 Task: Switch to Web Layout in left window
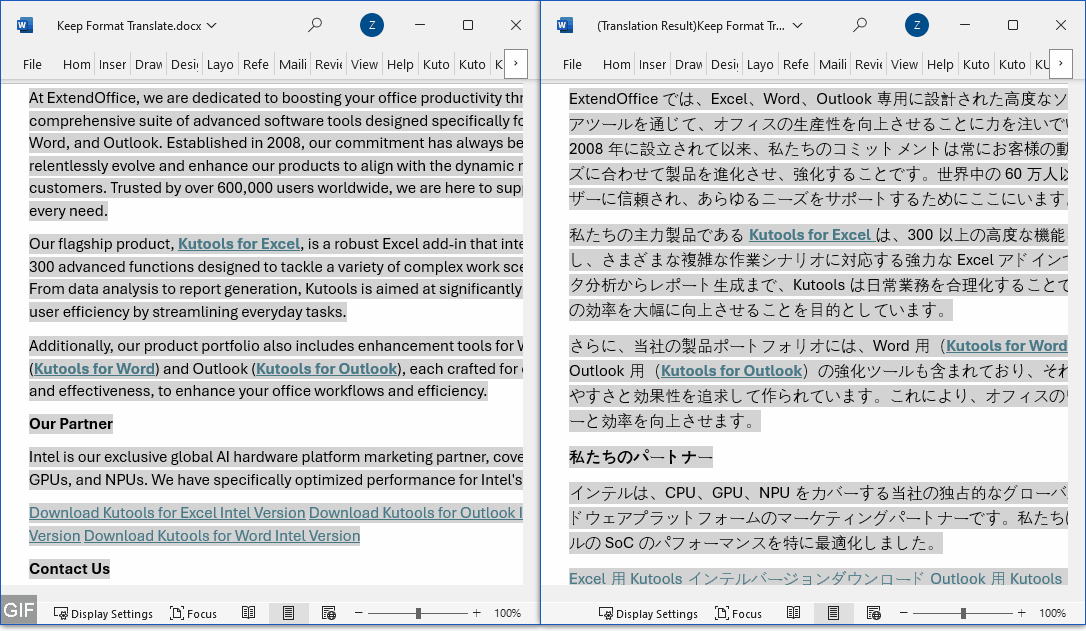tap(329, 613)
